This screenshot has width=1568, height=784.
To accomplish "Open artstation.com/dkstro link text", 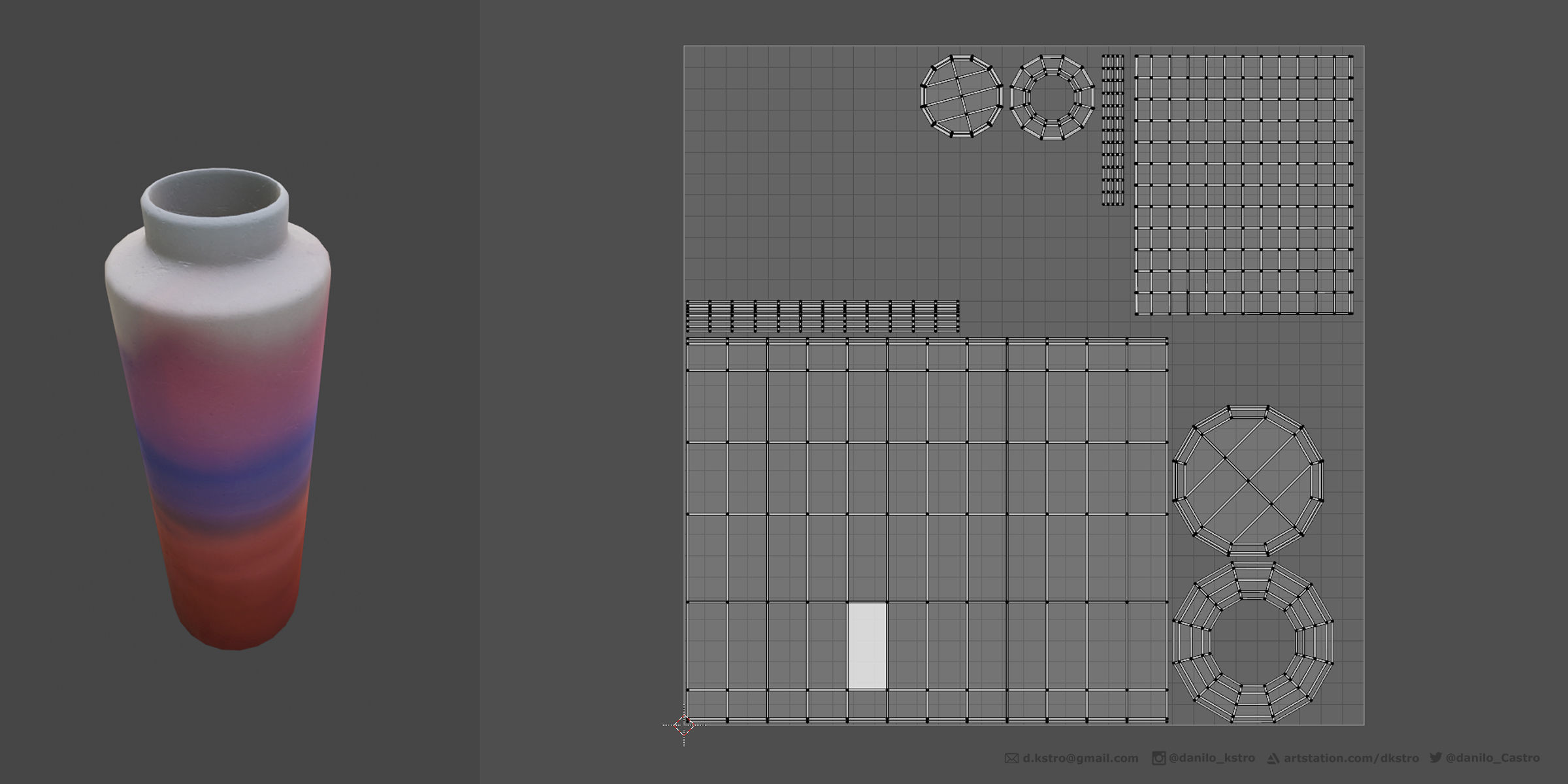I will tap(1351, 759).
